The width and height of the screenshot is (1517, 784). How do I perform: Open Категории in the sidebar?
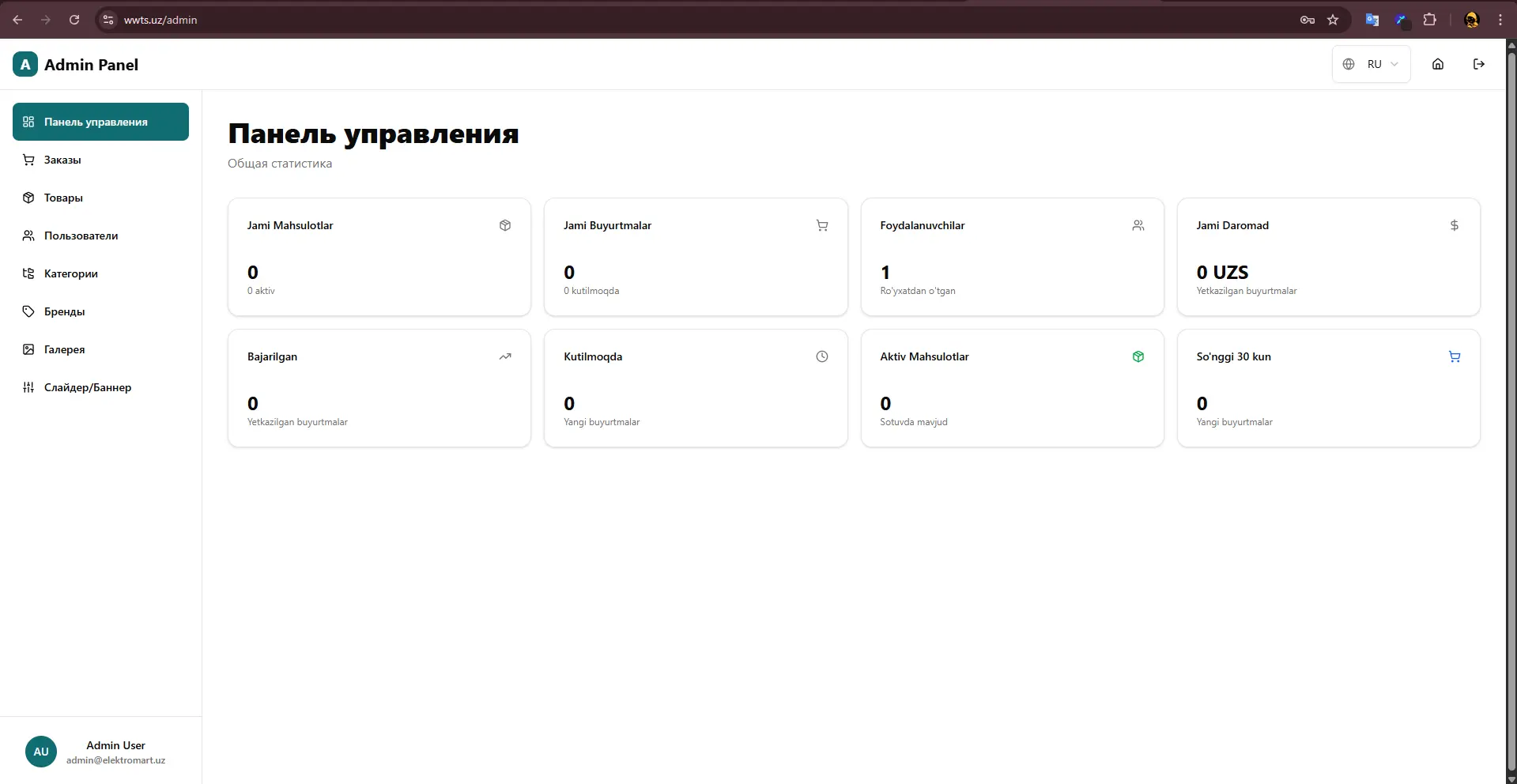coord(100,273)
